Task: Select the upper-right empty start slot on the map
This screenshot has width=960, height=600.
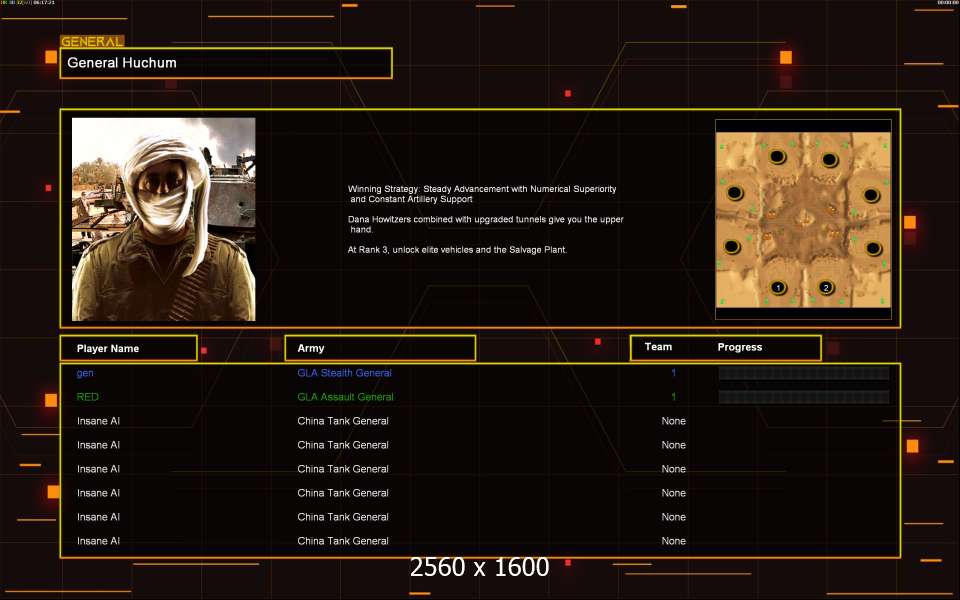Action: 829,160
